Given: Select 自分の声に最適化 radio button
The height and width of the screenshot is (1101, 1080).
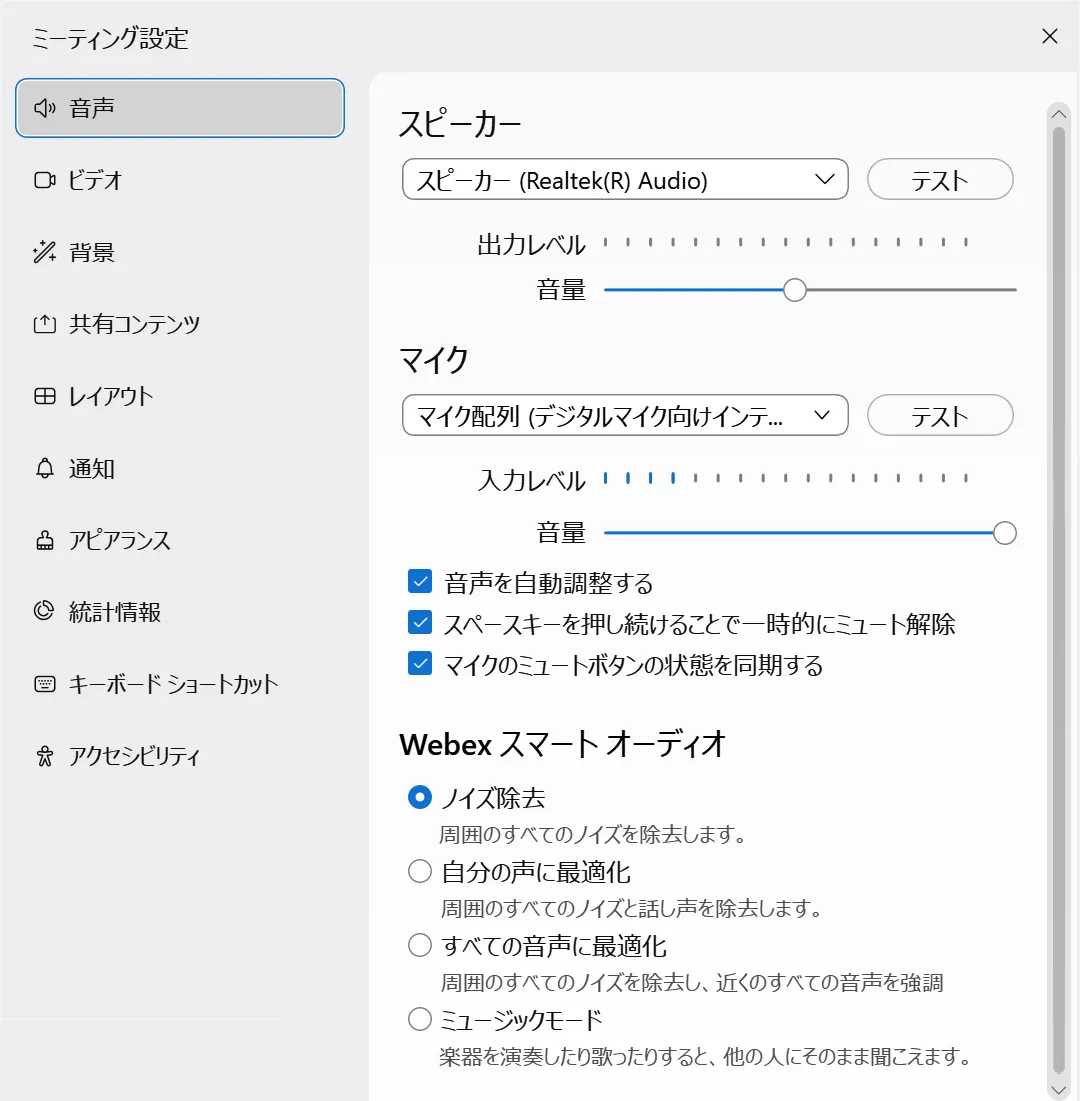Looking at the screenshot, I should point(420,872).
